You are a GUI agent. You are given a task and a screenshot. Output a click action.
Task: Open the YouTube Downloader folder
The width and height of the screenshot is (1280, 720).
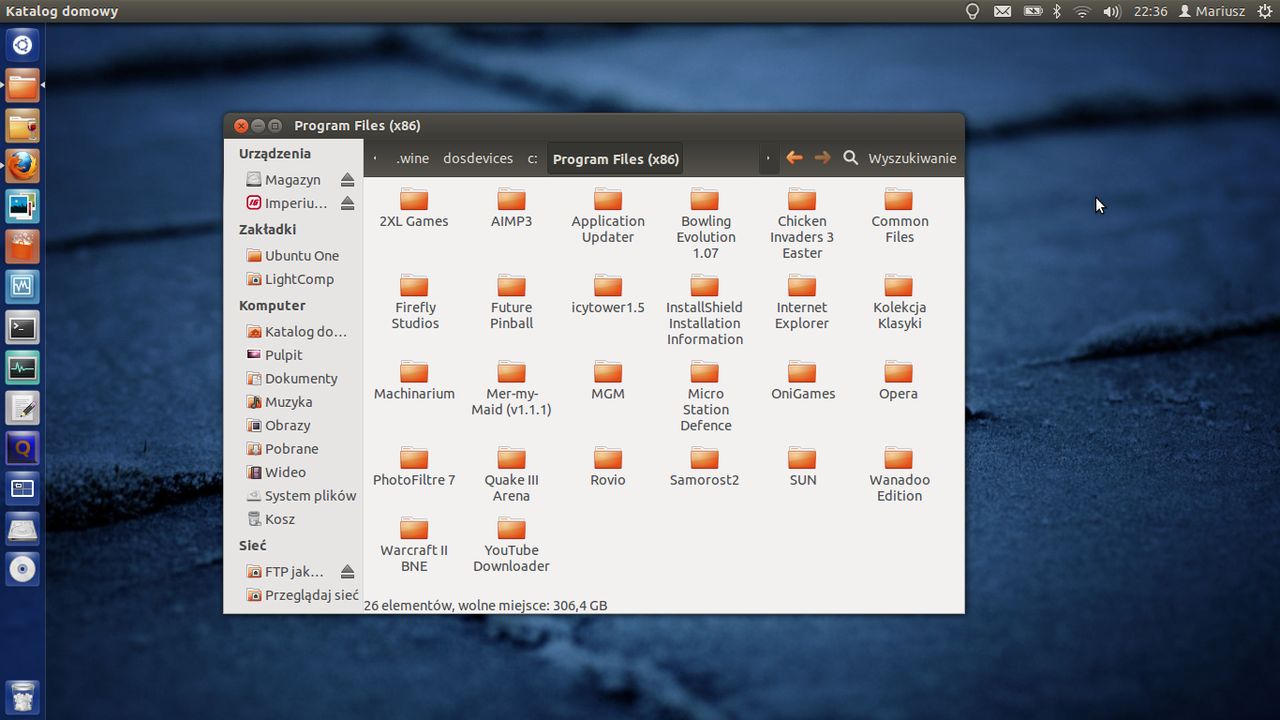pyautogui.click(x=511, y=544)
